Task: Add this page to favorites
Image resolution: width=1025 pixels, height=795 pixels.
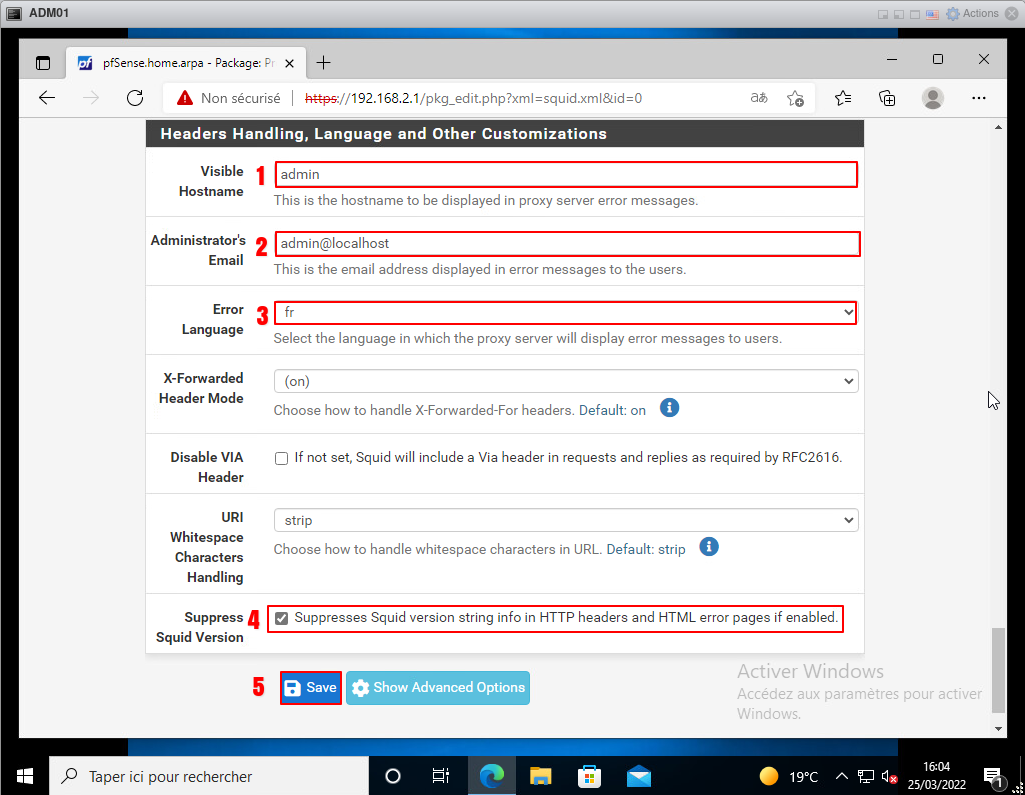Action: tap(795, 98)
